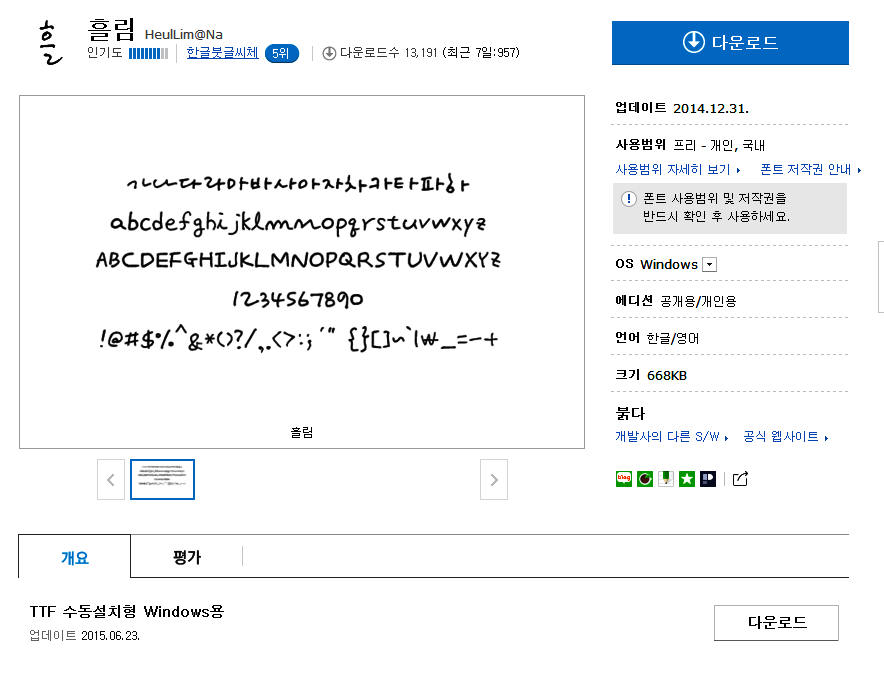
Task: Go to previous preview thumbnail
Action: point(110,479)
